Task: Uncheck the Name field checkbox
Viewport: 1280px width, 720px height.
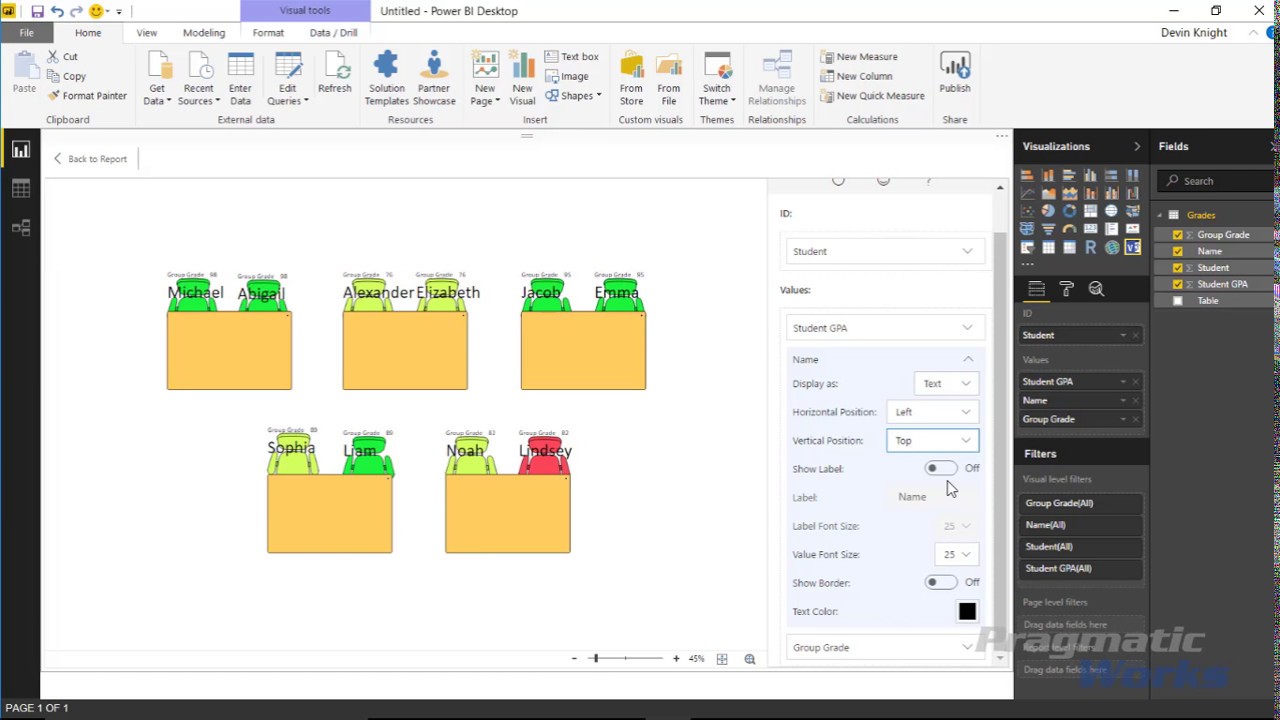Action: (x=1178, y=251)
